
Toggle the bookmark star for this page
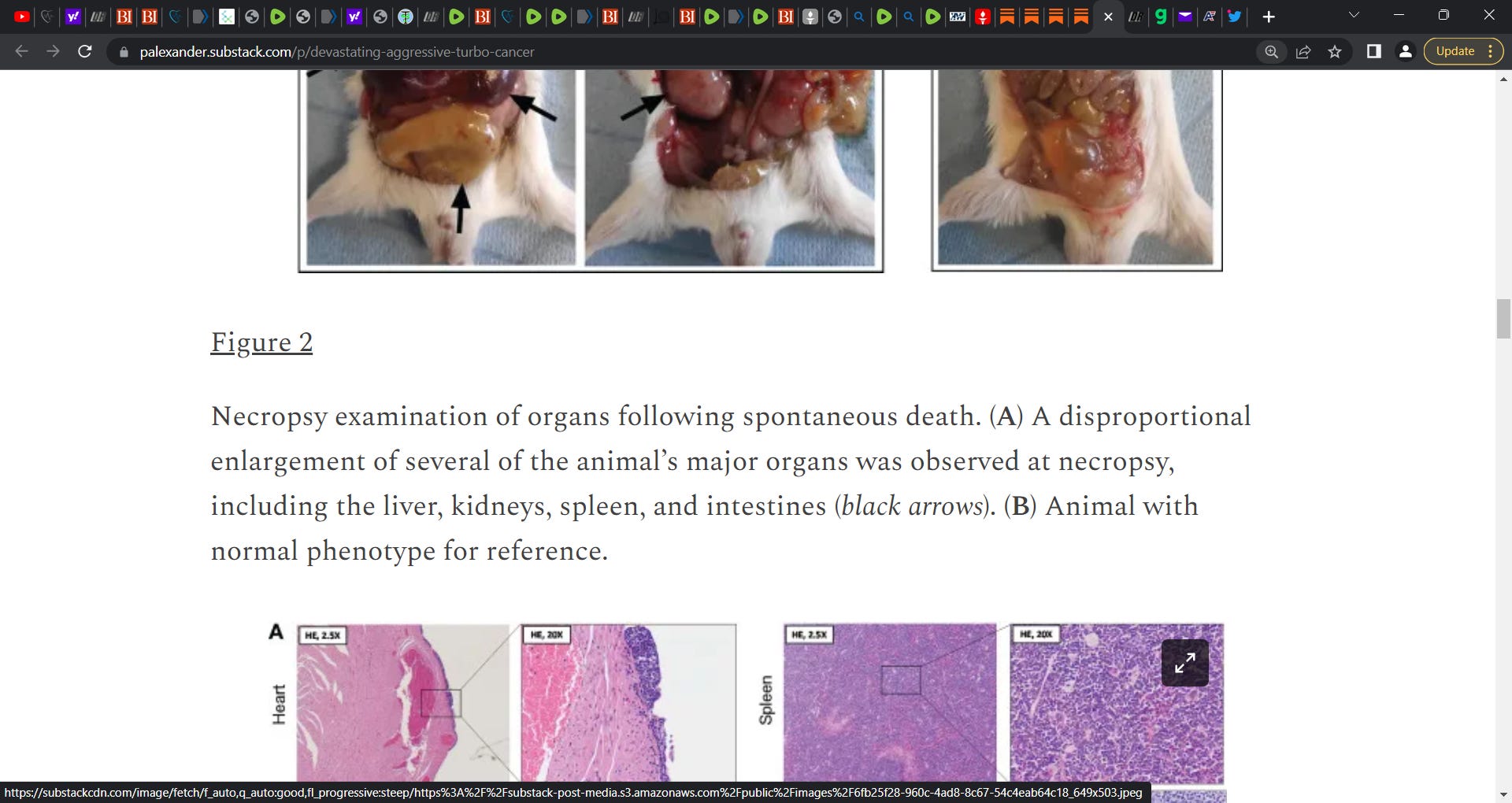(x=1336, y=51)
